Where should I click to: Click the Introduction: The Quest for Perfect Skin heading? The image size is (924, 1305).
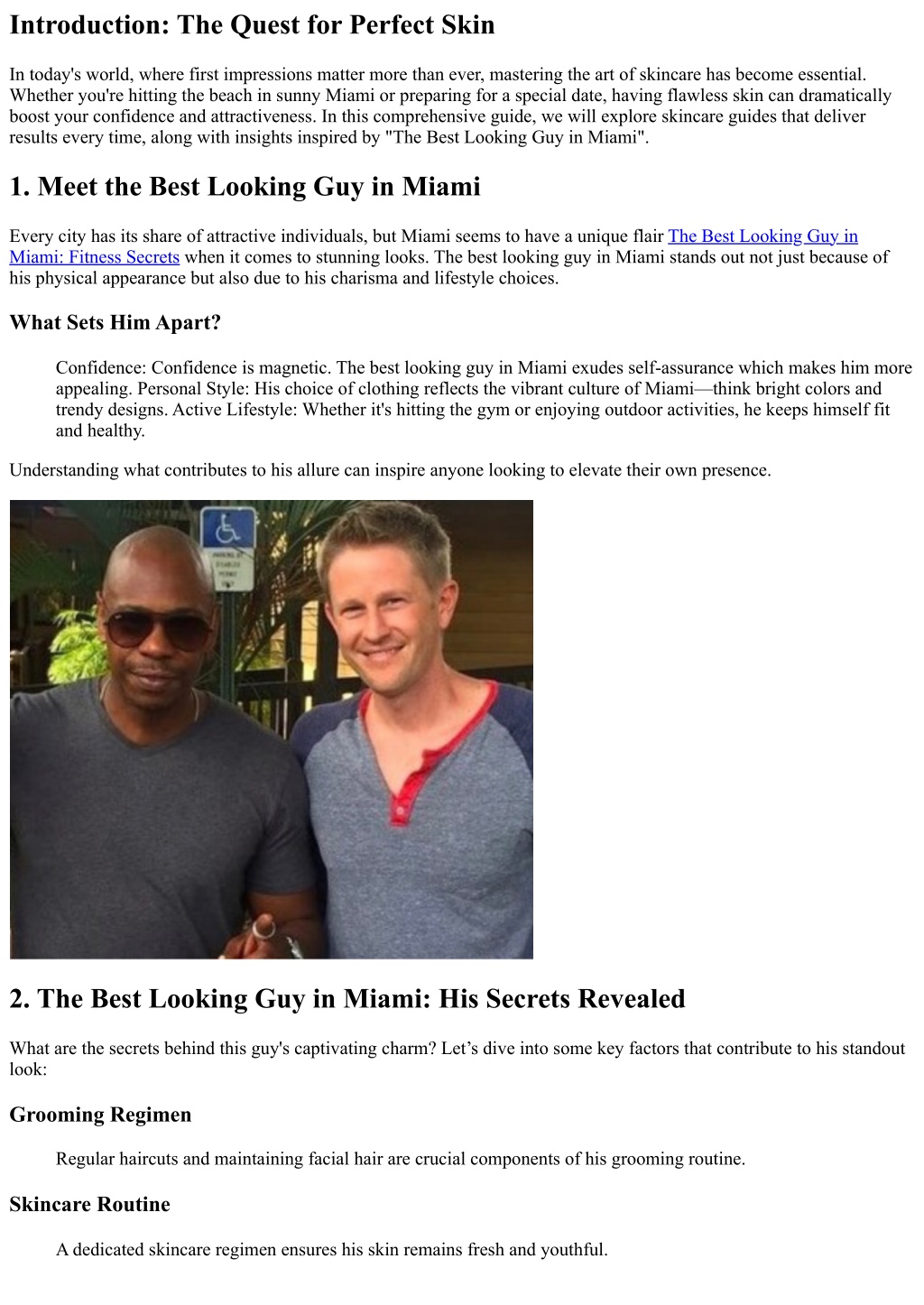pyautogui.click(x=252, y=24)
